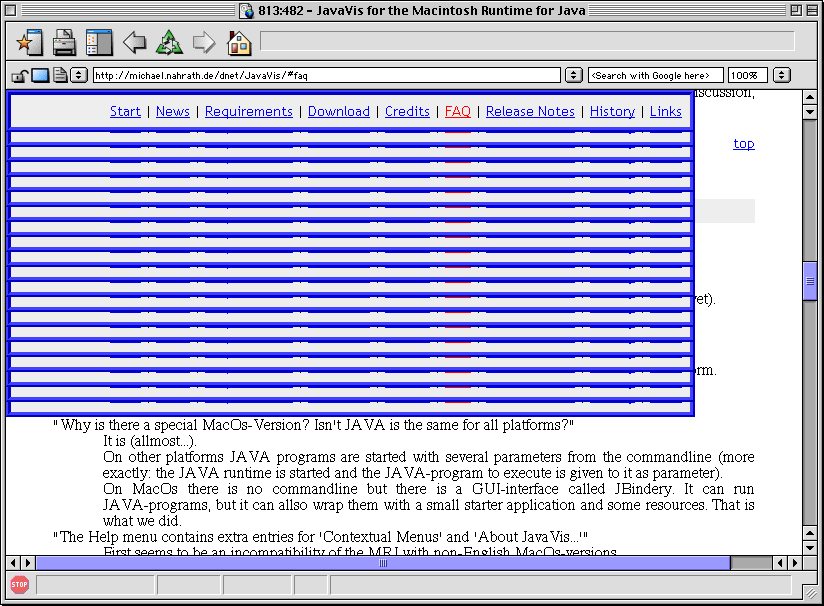
Task: Click the text 'It is (allmost...).'
Action: (x=150, y=441)
